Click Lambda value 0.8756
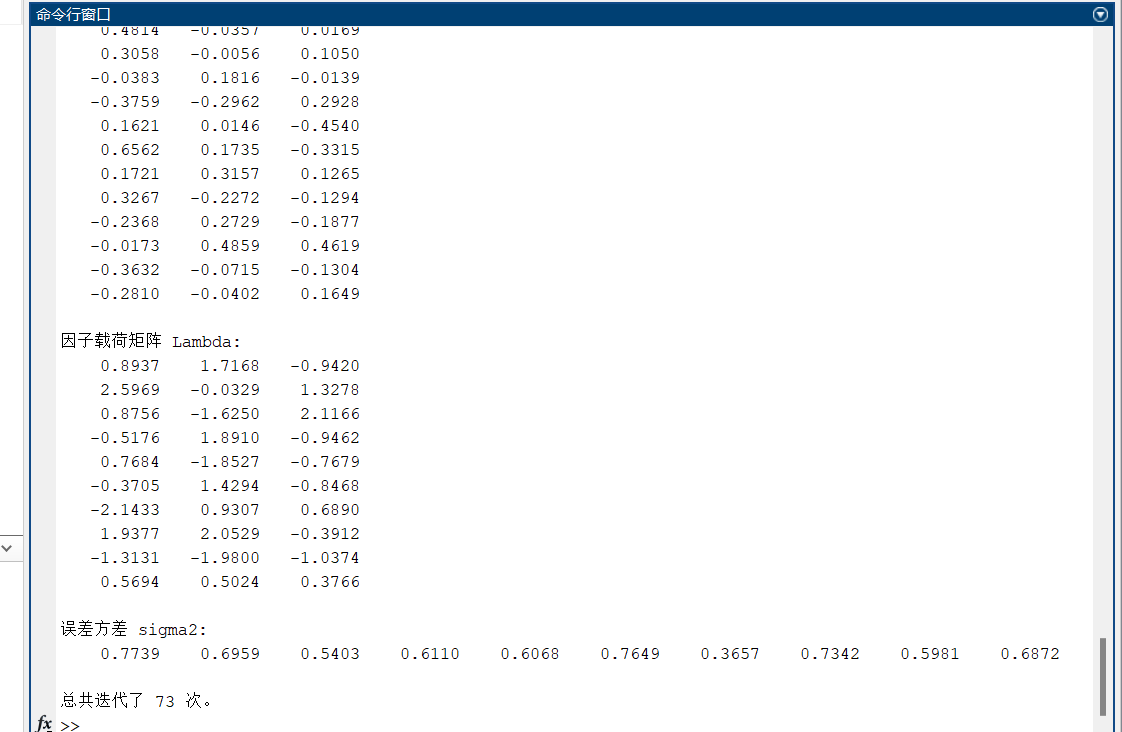Screen dimensions: 1122x732 [130, 414]
